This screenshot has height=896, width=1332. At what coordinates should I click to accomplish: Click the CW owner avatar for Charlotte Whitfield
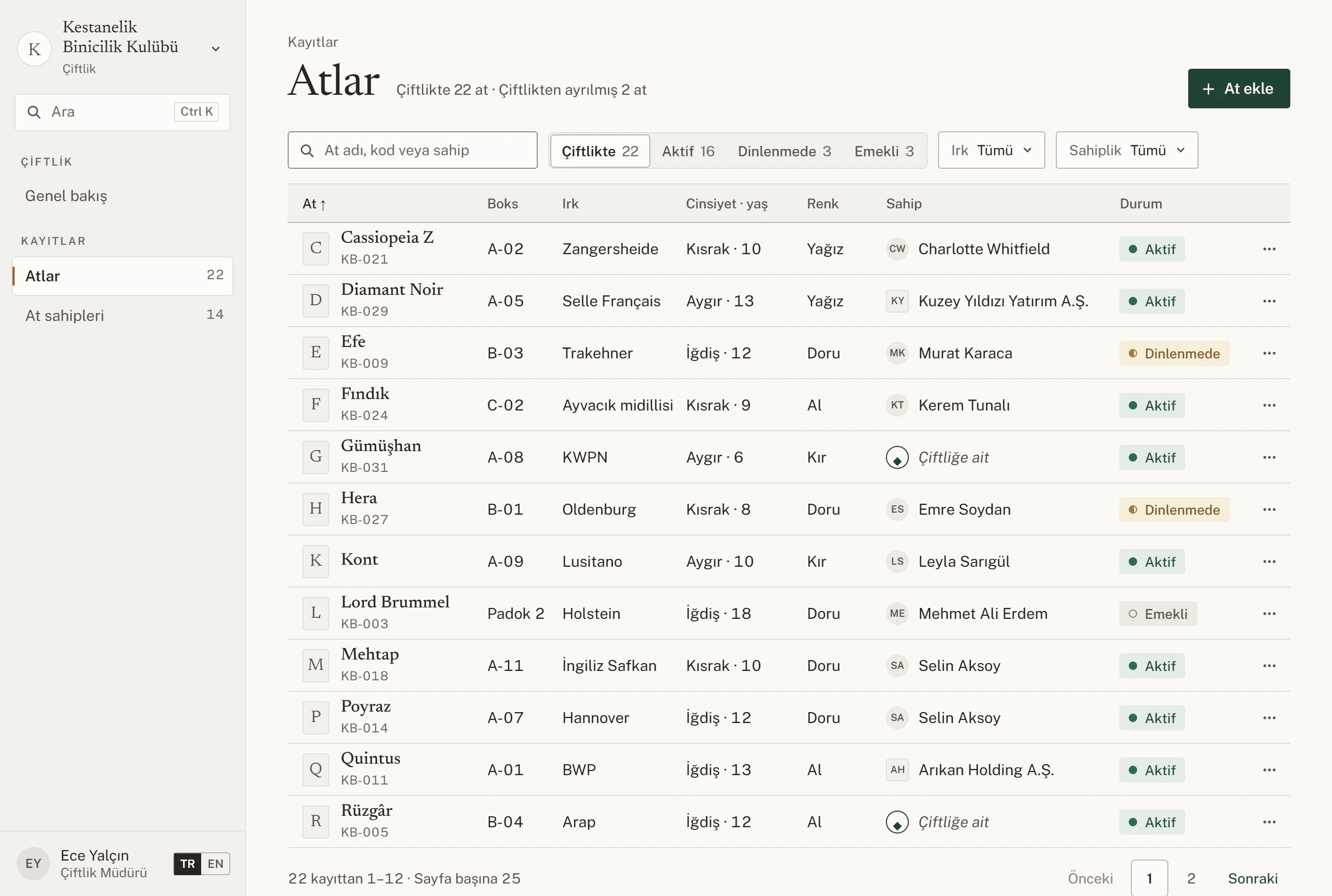click(897, 249)
